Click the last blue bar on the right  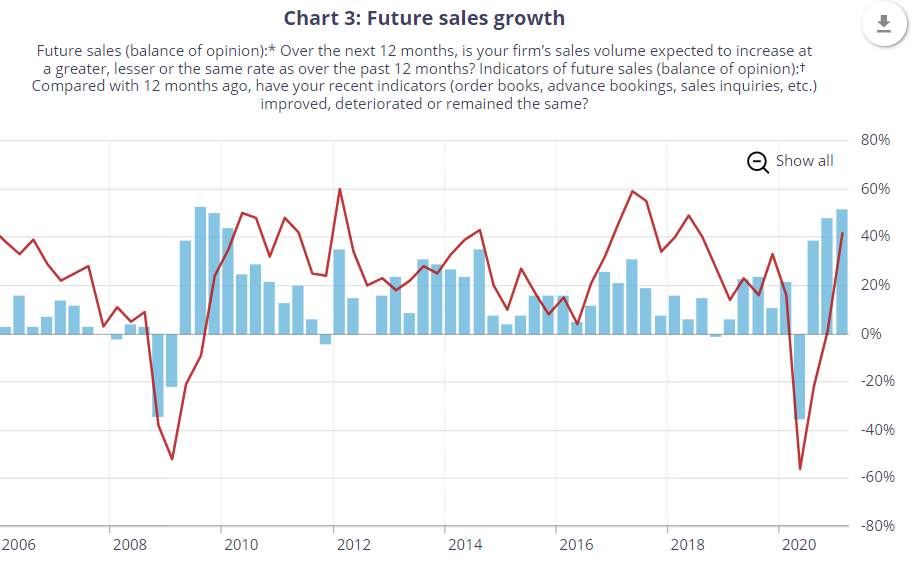pos(842,272)
